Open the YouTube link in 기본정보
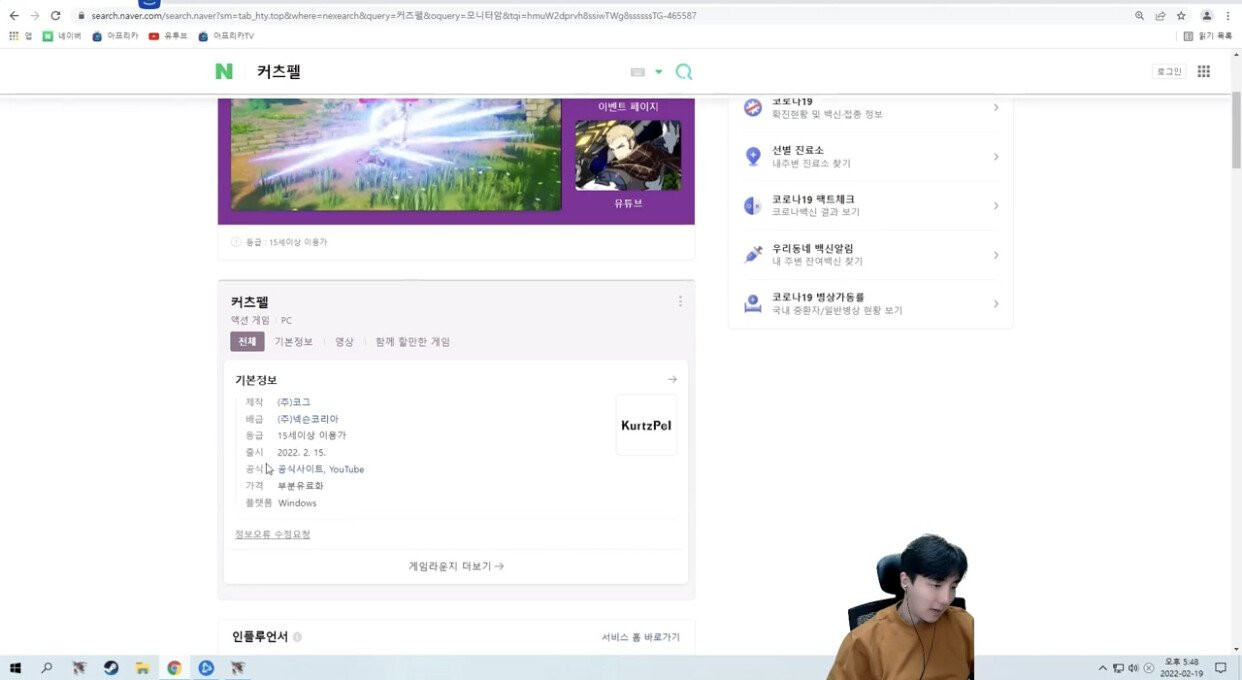This screenshot has width=1242, height=680. click(x=346, y=469)
